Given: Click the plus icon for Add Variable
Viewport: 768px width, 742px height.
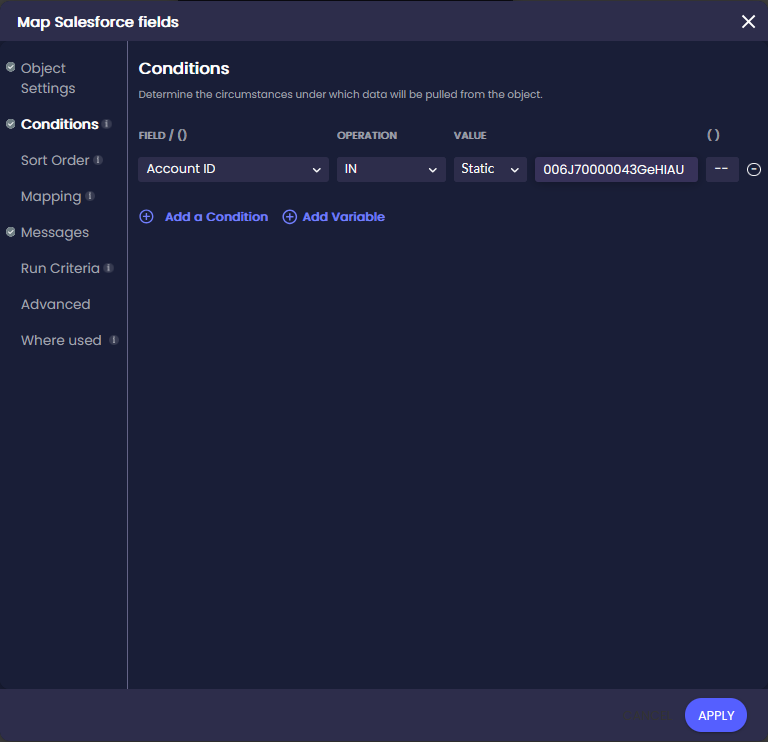Looking at the screenshot, I should click(x=289, y=216).
